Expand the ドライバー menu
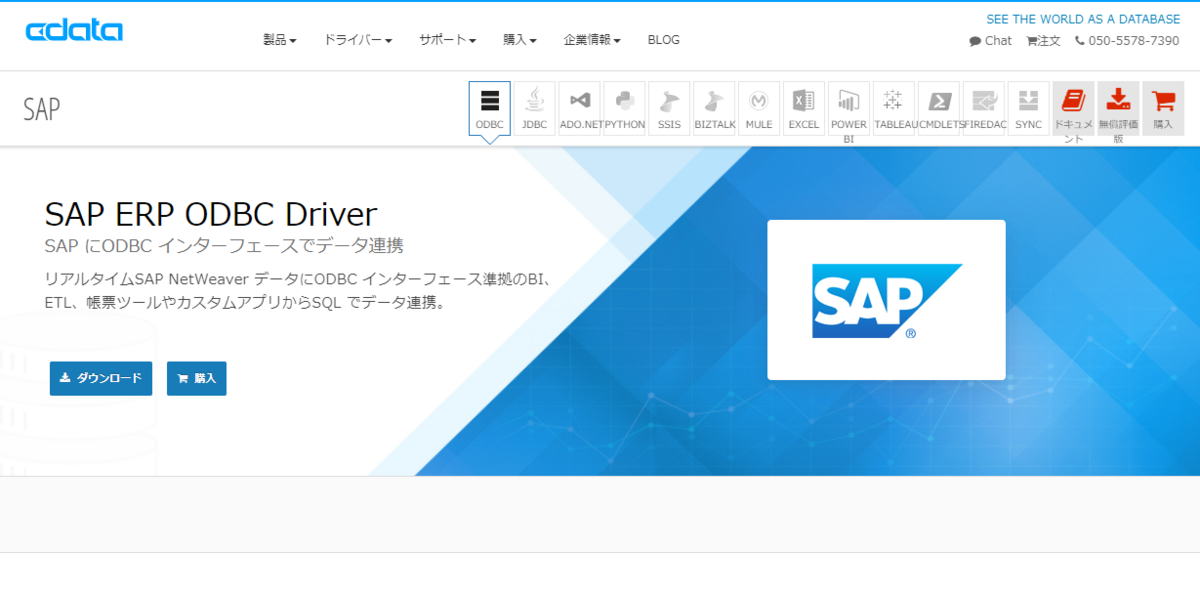The height and width of the screenshot is (595, 1200). pos(358,40)
